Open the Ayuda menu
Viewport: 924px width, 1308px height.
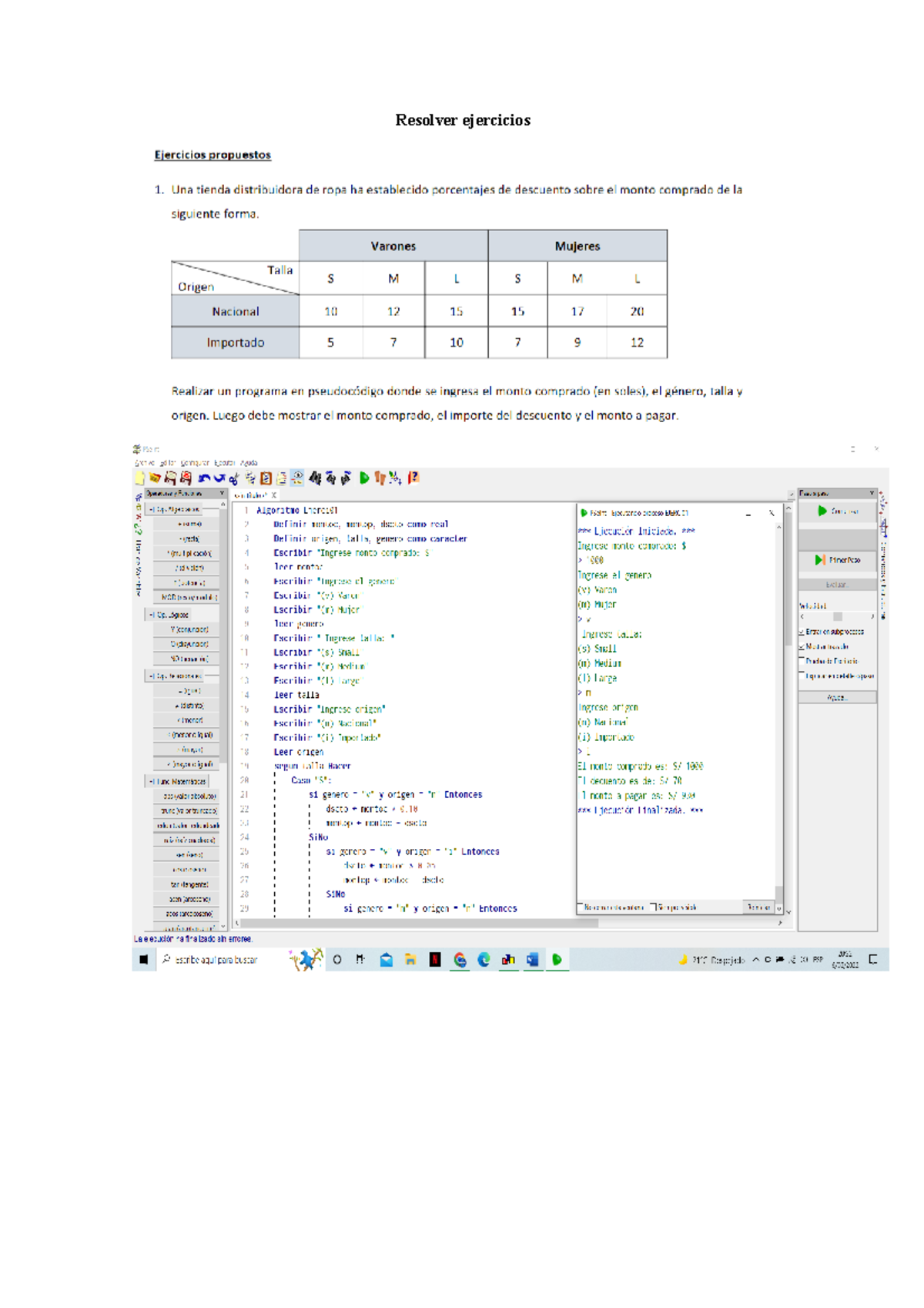[x=249, y=463]
